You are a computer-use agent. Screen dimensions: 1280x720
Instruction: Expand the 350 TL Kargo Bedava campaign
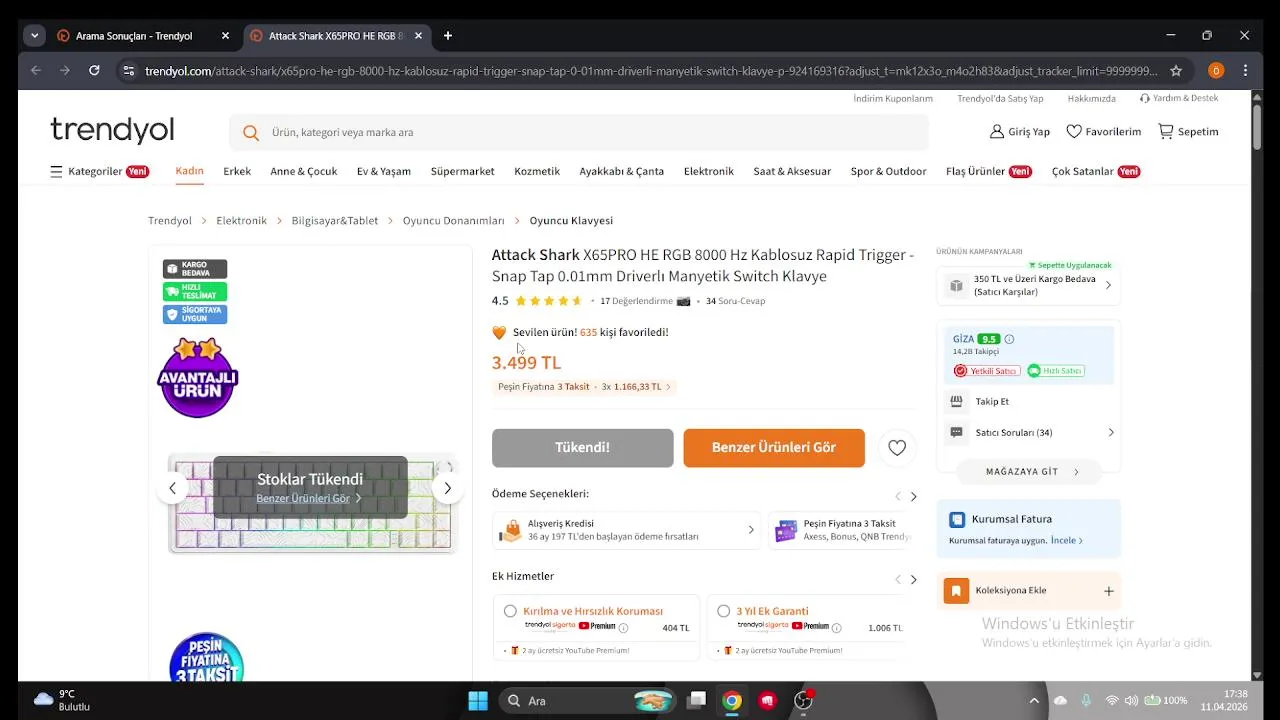[x=1028, y=286]
